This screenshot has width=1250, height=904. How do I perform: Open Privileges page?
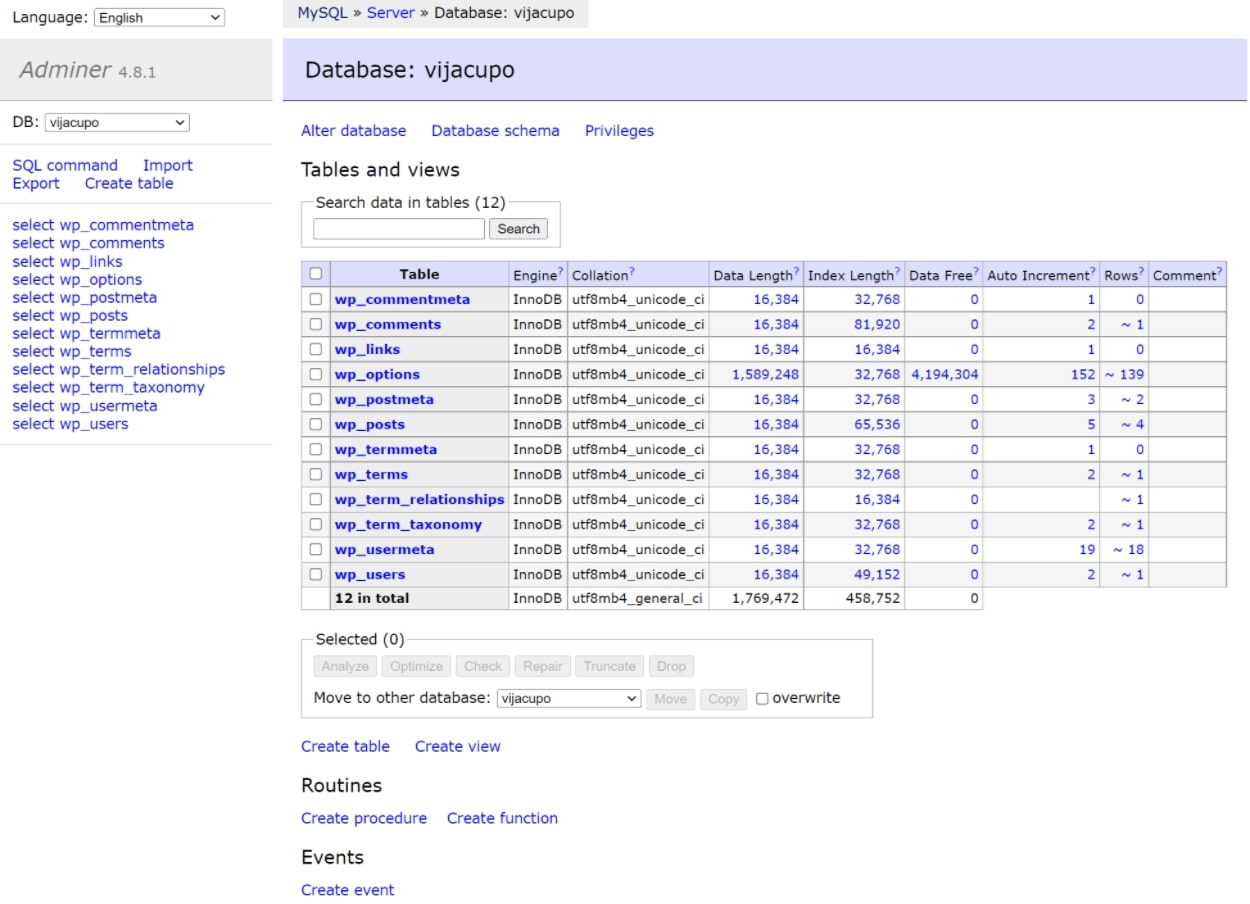click(x=619, y=131)
